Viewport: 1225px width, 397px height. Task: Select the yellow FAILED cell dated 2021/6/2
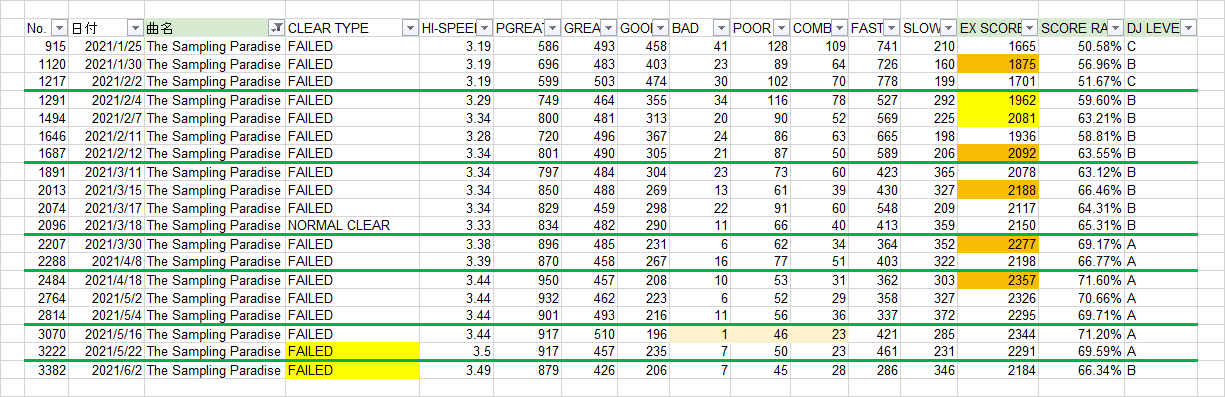coord(351,371)
